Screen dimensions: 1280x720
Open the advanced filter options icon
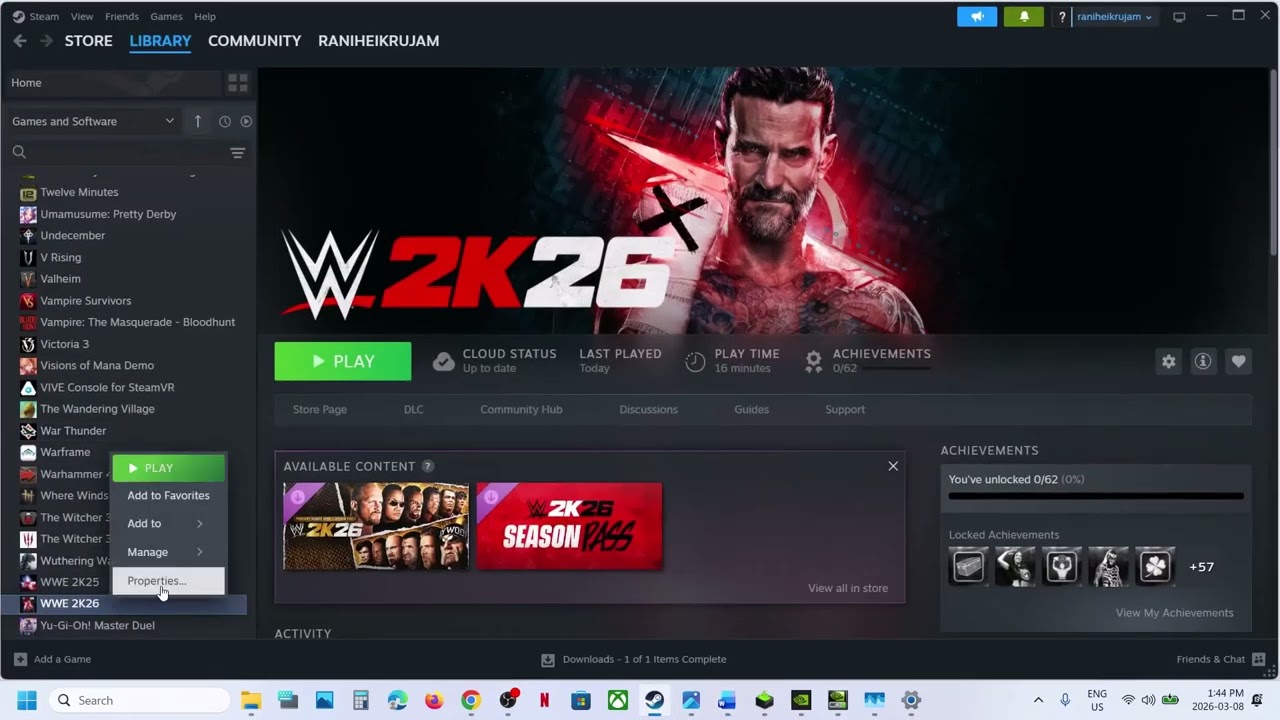click(x=237, y=152)
